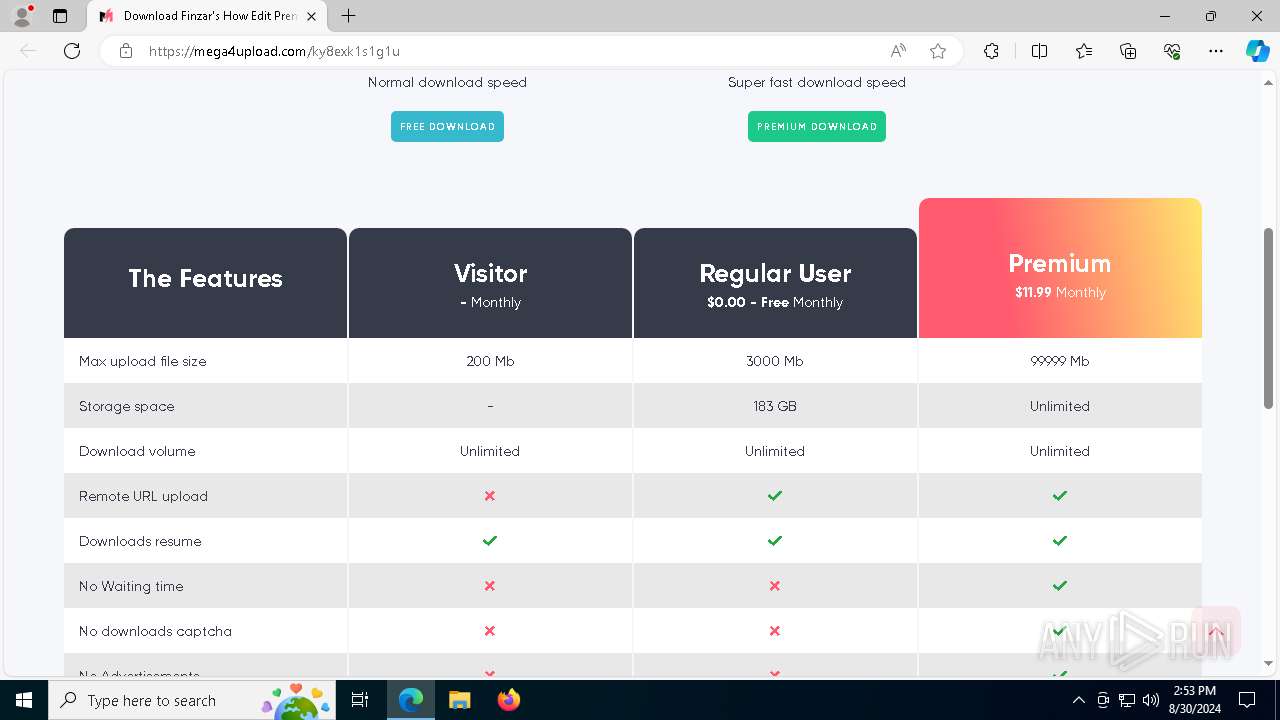1280x720 pixels.
Task: Click the Visitor plan header
Action: (490, 283)
